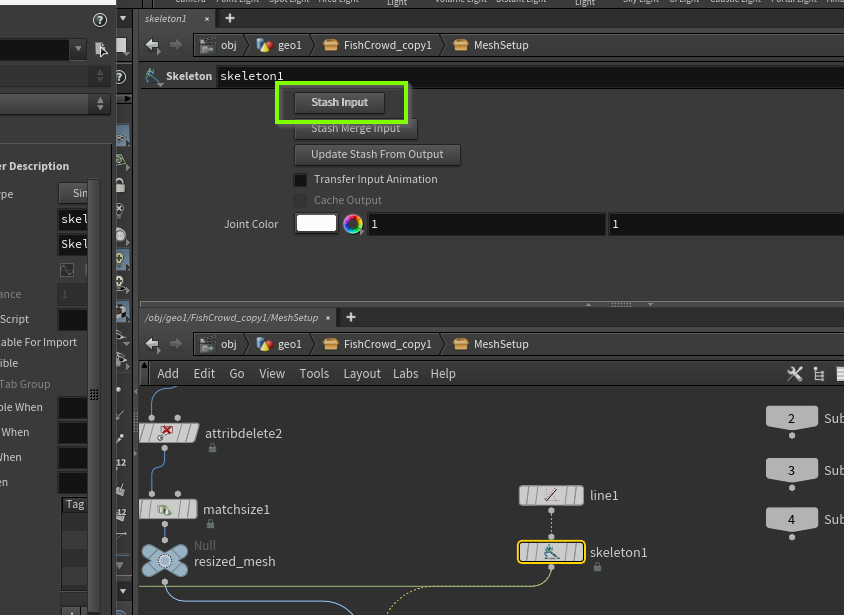Open the Layout menu

pyautogui.click(x=362, y=373)
